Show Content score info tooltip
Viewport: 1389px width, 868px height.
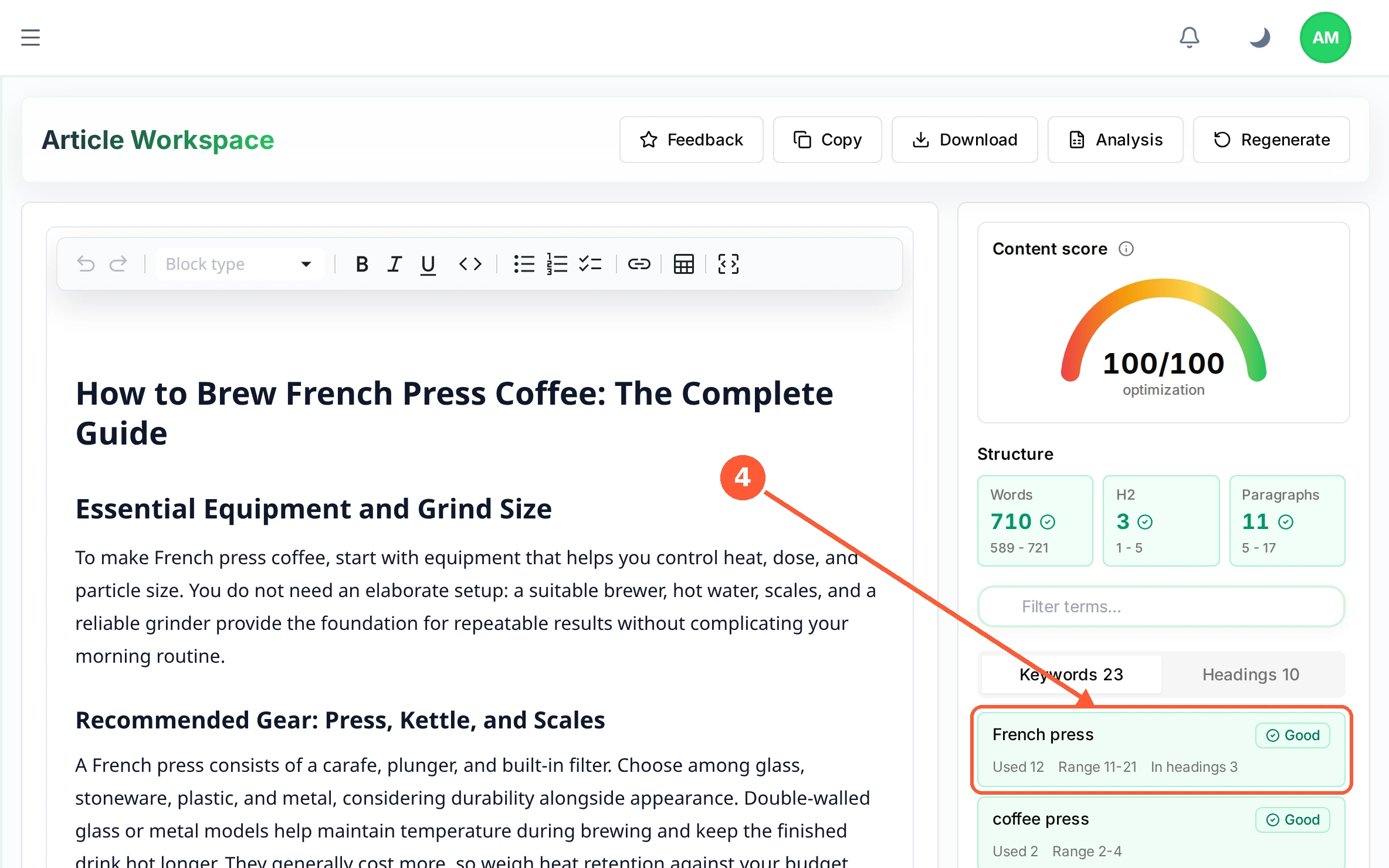click(1126, 249)
